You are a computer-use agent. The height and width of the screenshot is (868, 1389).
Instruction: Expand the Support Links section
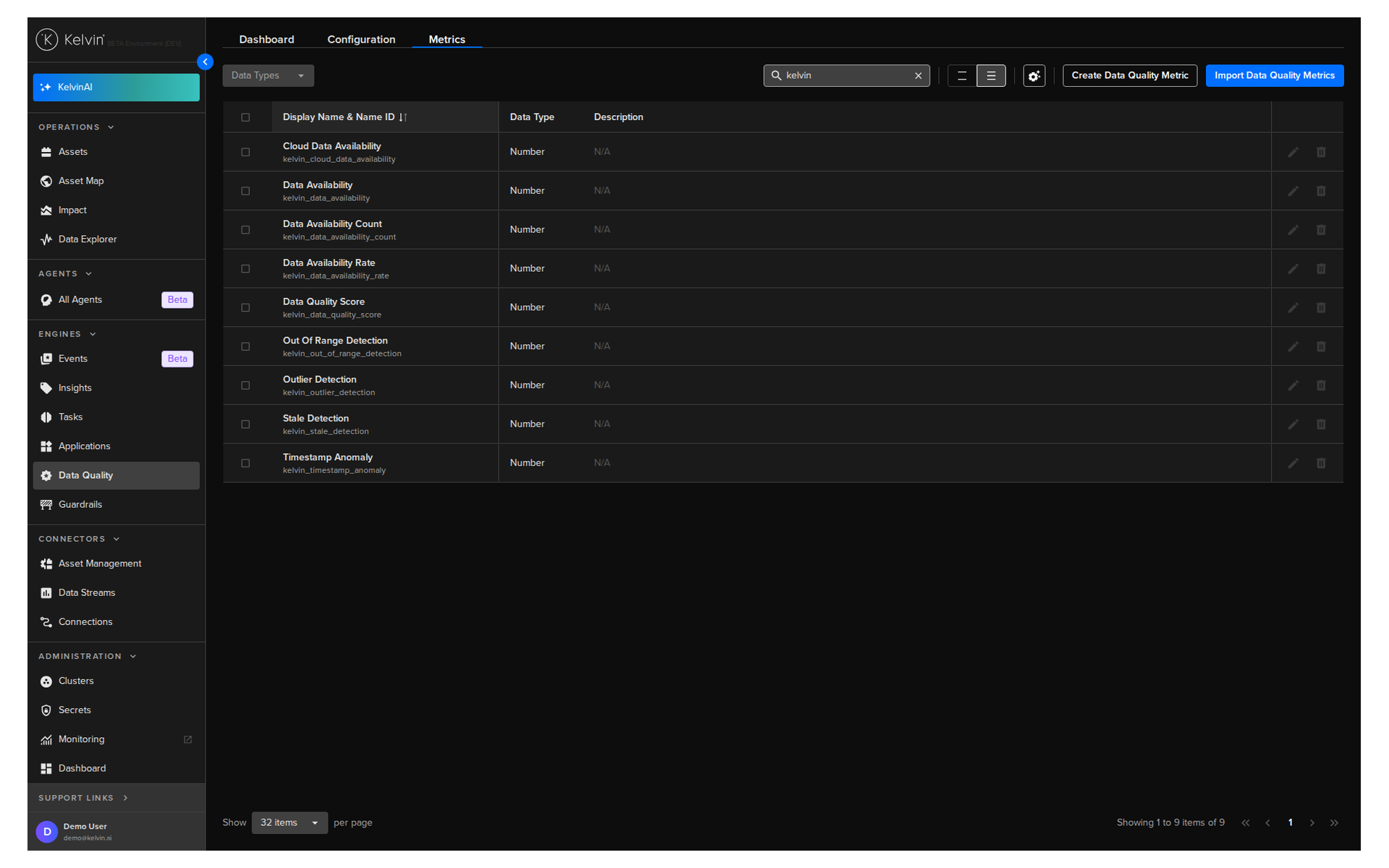(83, 799)
